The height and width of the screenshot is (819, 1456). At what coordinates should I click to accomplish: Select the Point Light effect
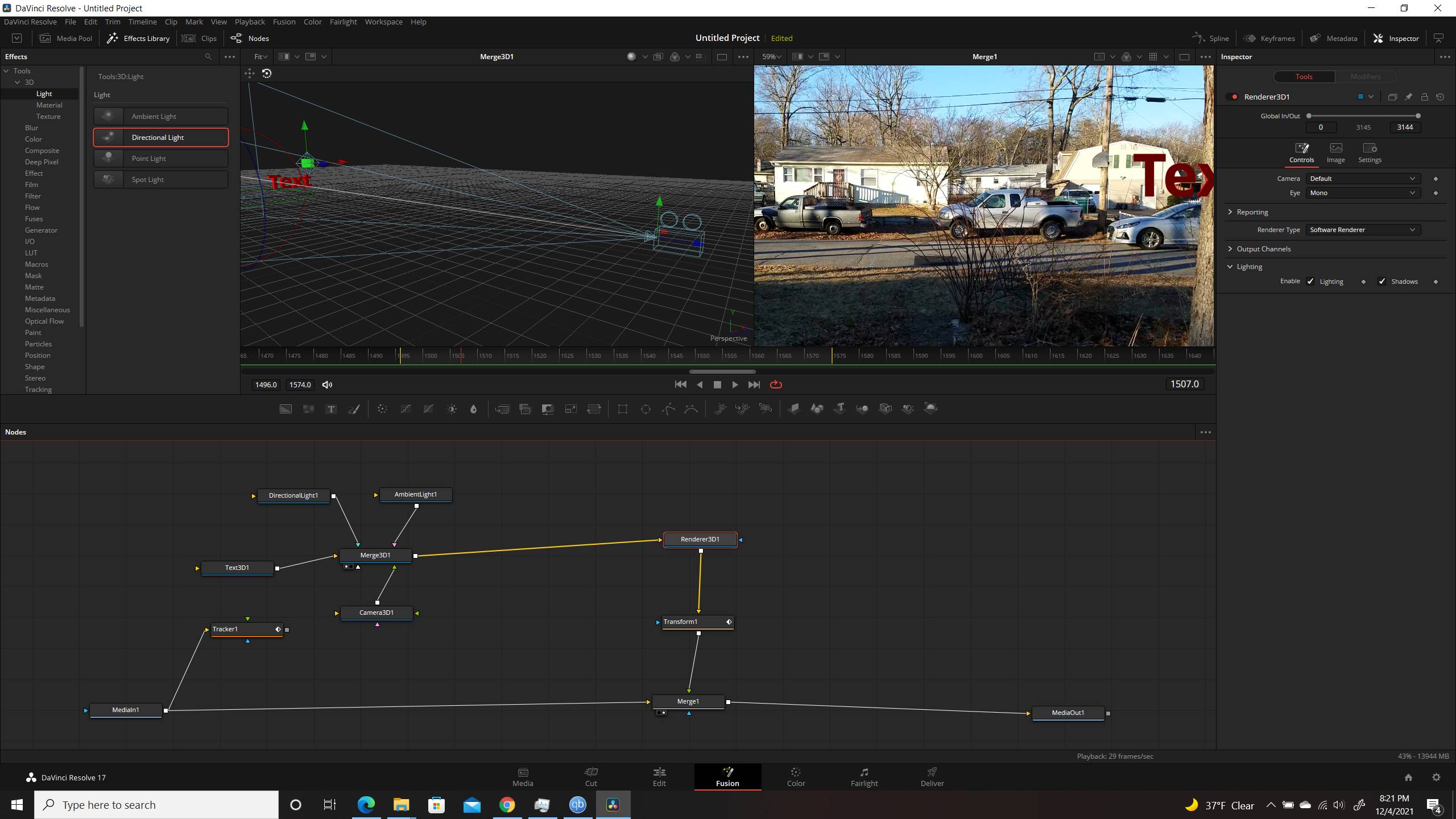(161, 158)
